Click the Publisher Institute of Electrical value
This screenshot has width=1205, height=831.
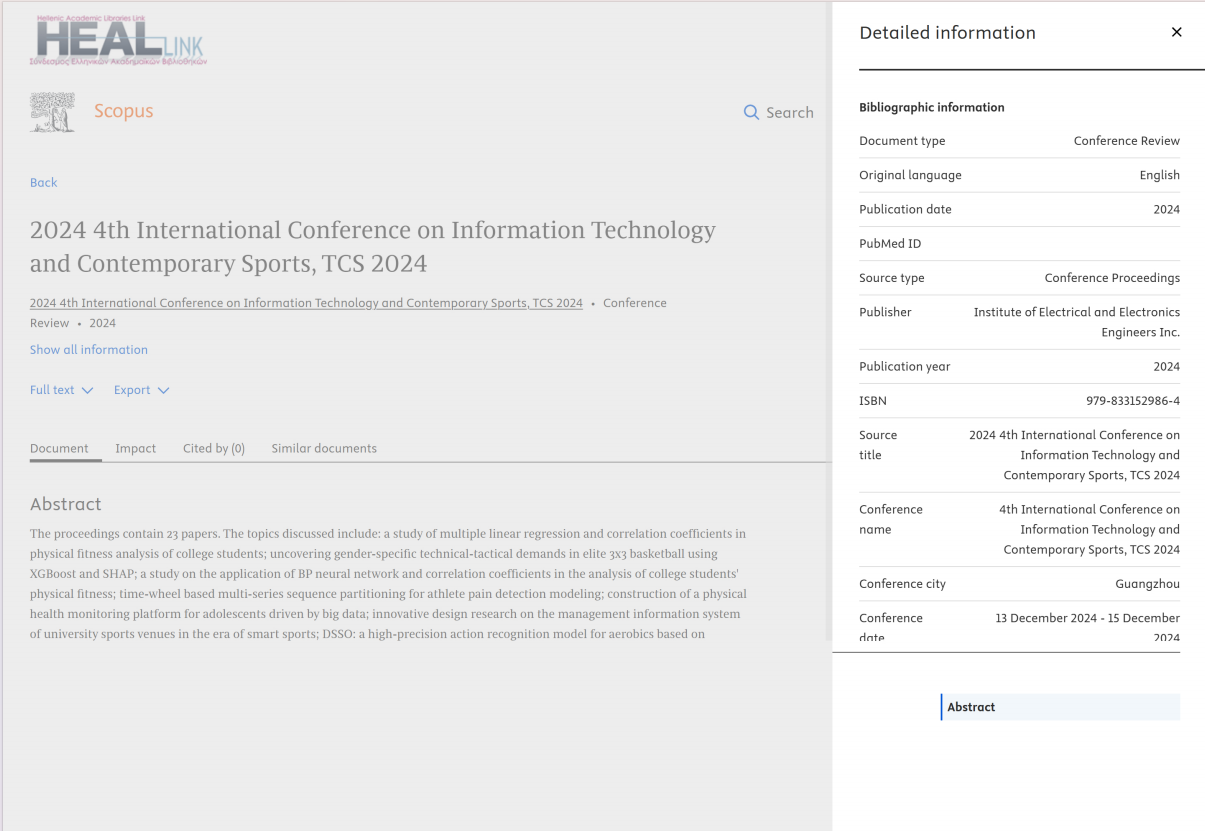[1077, 322]
